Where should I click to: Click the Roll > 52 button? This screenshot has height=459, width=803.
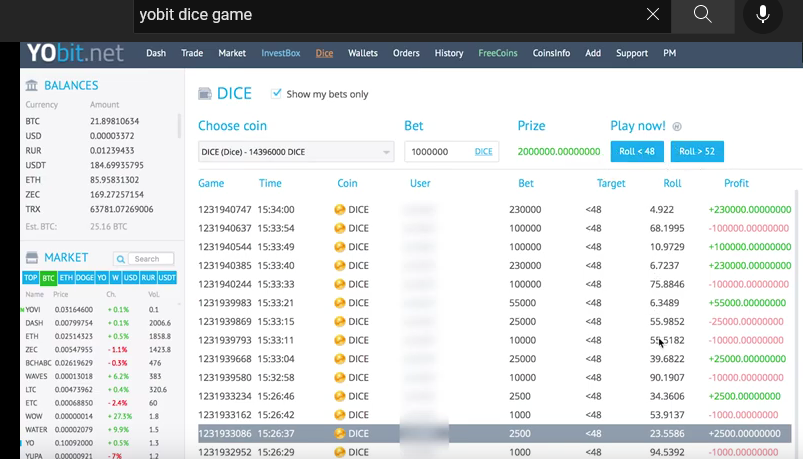coord(697,151)
